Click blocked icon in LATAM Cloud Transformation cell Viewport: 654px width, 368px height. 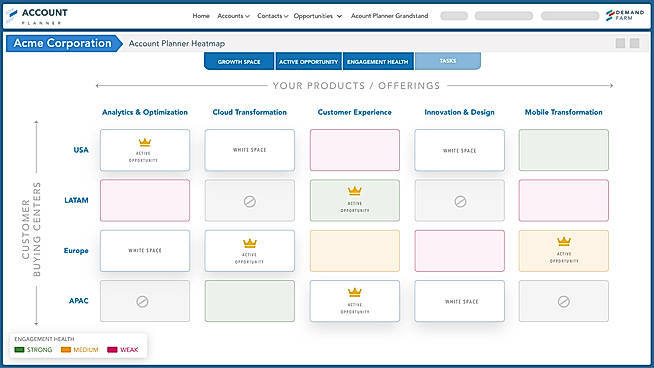tap(249, 202)
